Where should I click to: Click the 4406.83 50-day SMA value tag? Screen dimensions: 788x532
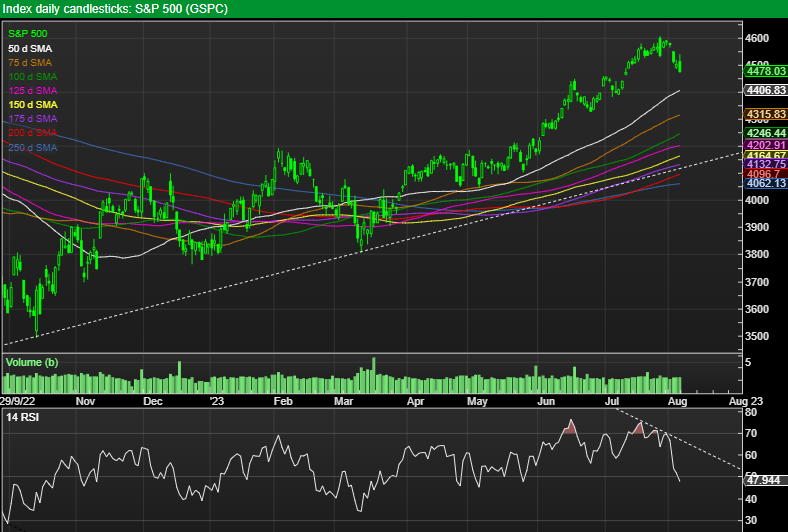pos(765,90)
